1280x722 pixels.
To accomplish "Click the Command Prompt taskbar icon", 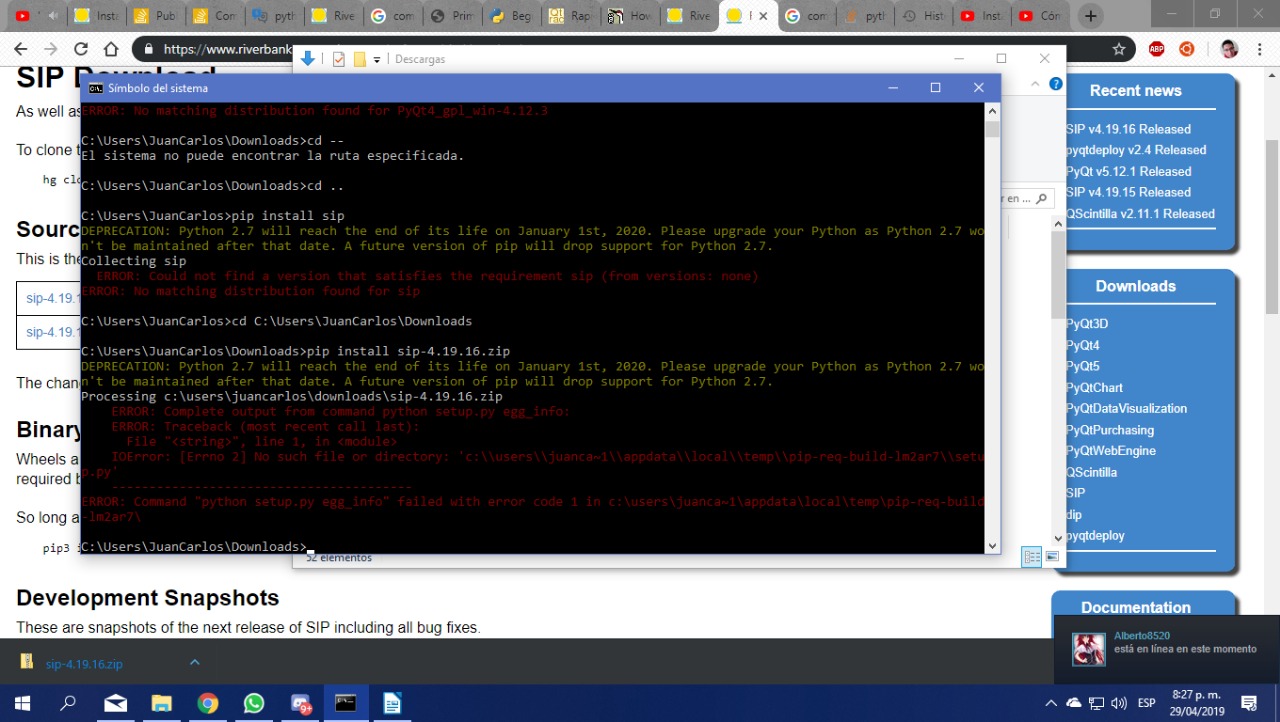I will click(346, 703).
